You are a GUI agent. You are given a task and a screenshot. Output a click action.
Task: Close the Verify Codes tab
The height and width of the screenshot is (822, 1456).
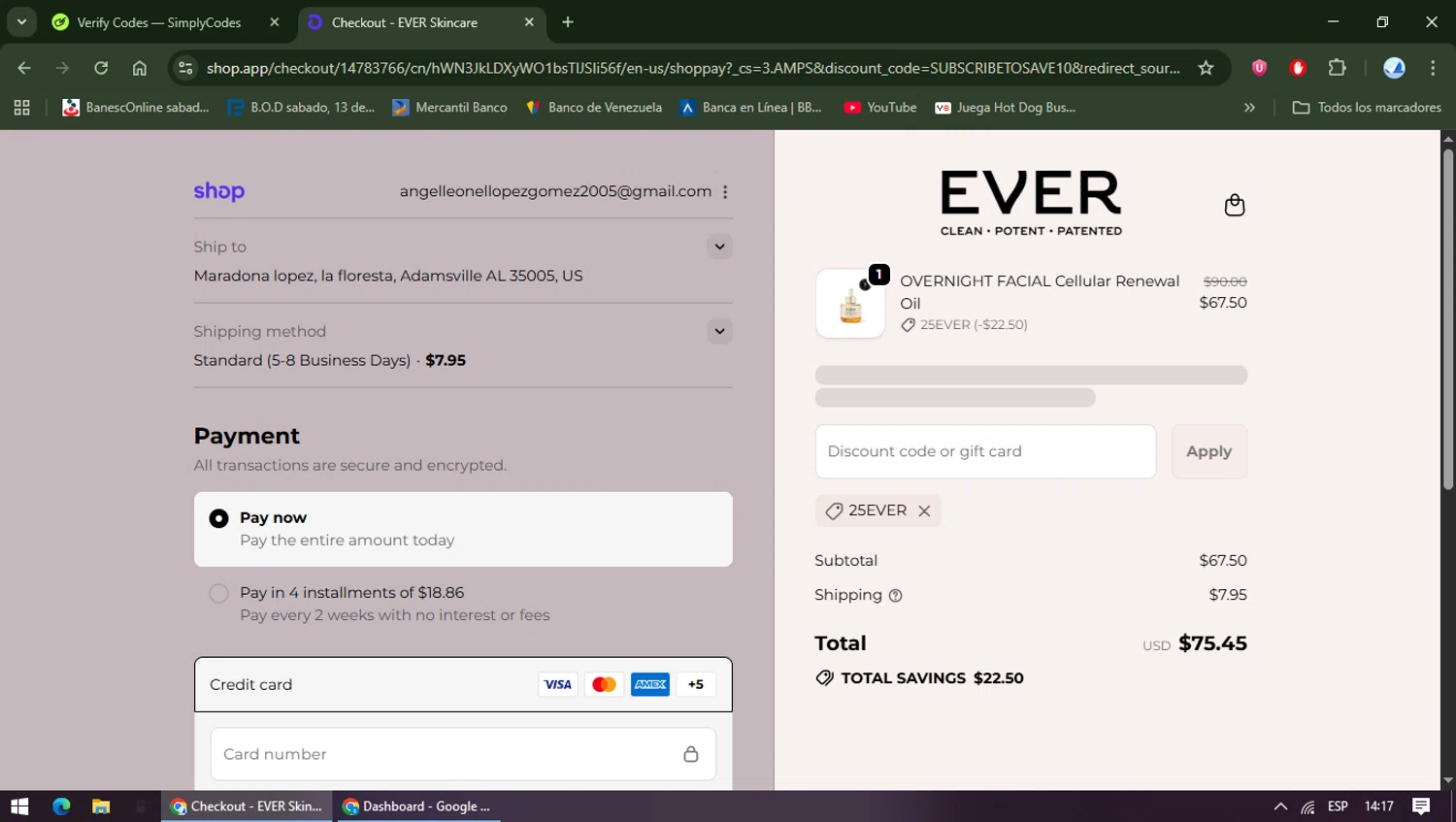pyautogui.click(x=275, y=22)
